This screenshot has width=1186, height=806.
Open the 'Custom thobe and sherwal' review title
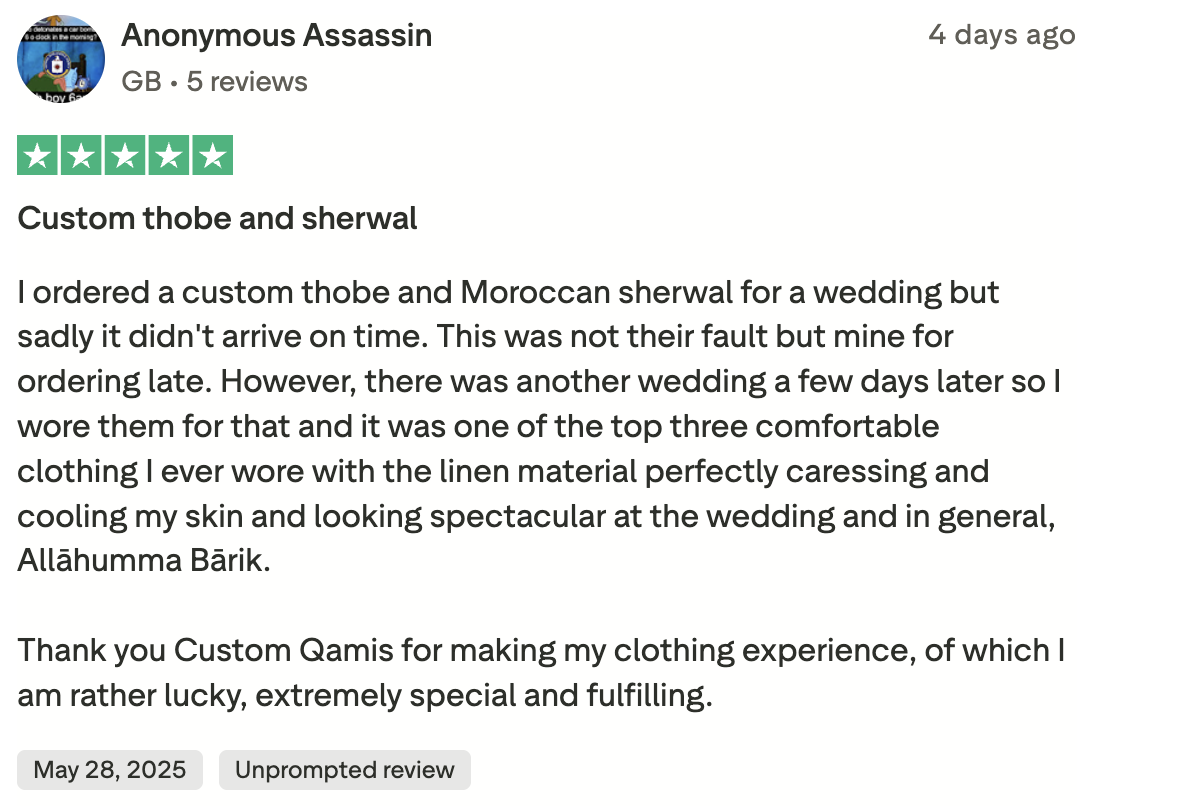tap(217, 218)
